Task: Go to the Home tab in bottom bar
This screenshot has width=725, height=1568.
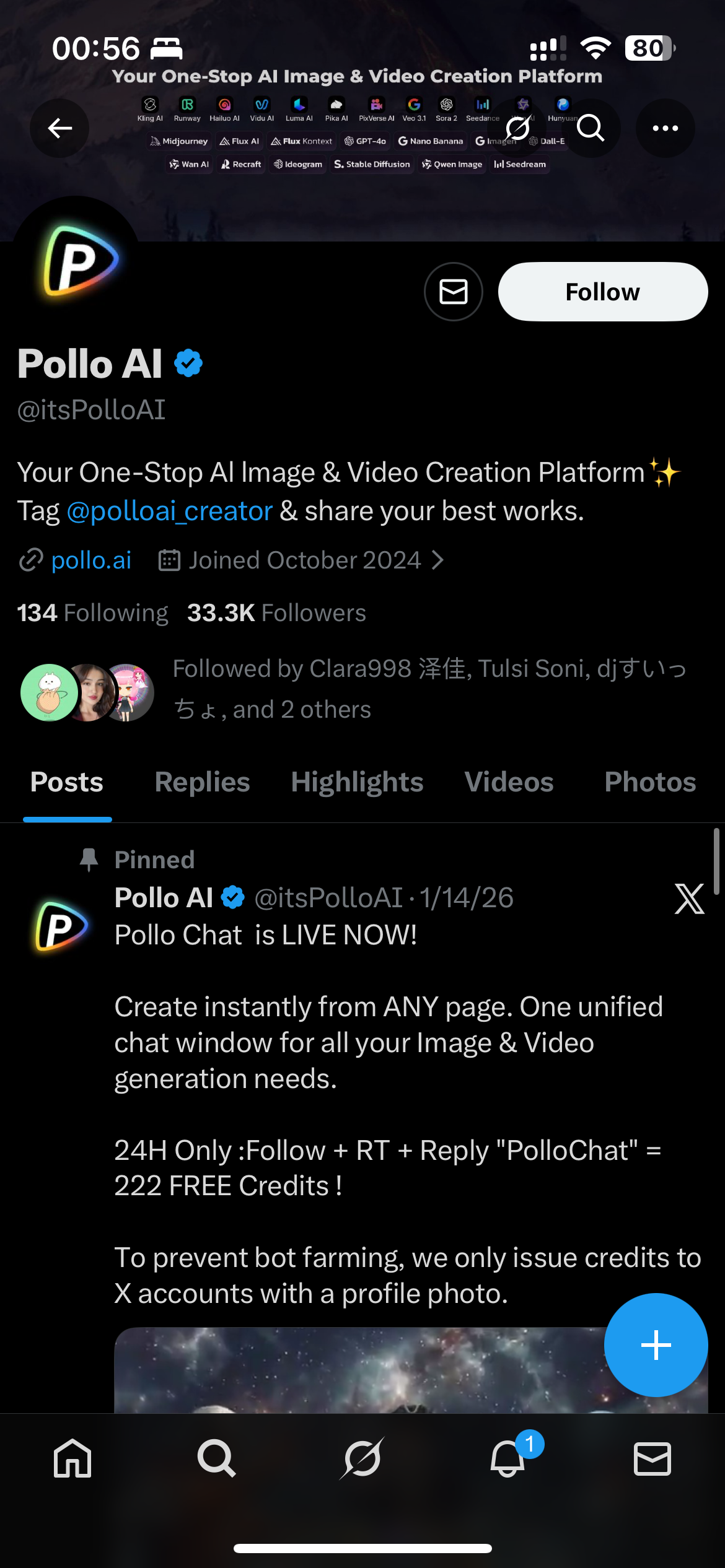Action: (72, 1458)
